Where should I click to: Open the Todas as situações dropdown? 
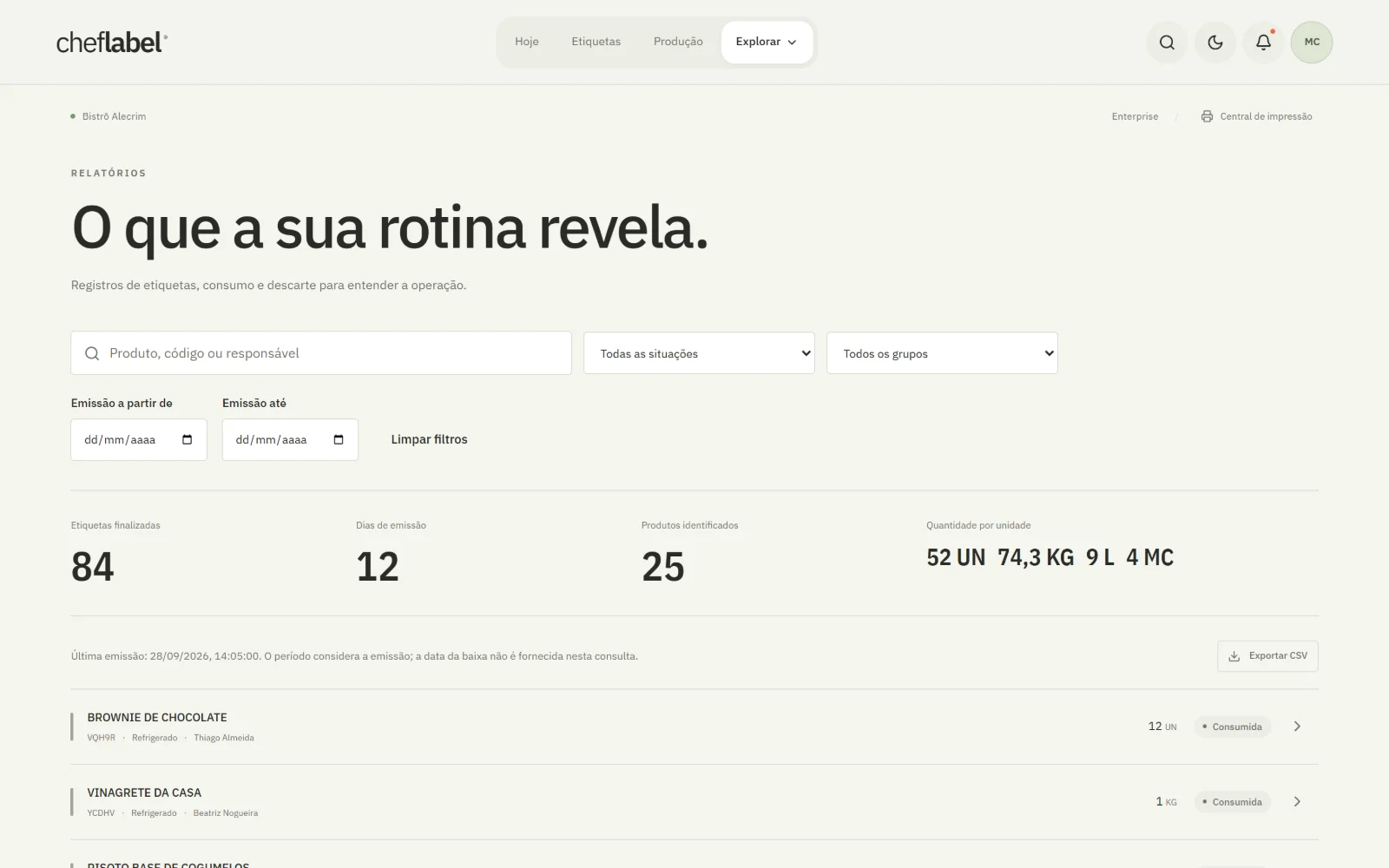click(x=699, y=353)
